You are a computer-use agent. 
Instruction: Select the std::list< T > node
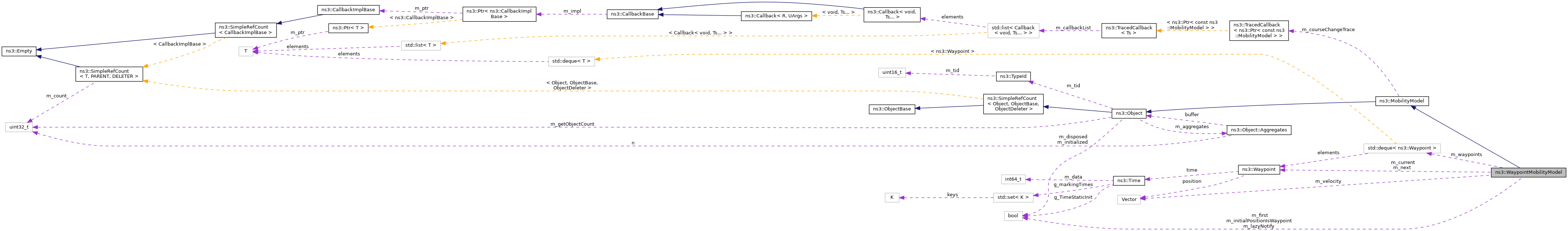pyautogui.click(x=421, y=46)
